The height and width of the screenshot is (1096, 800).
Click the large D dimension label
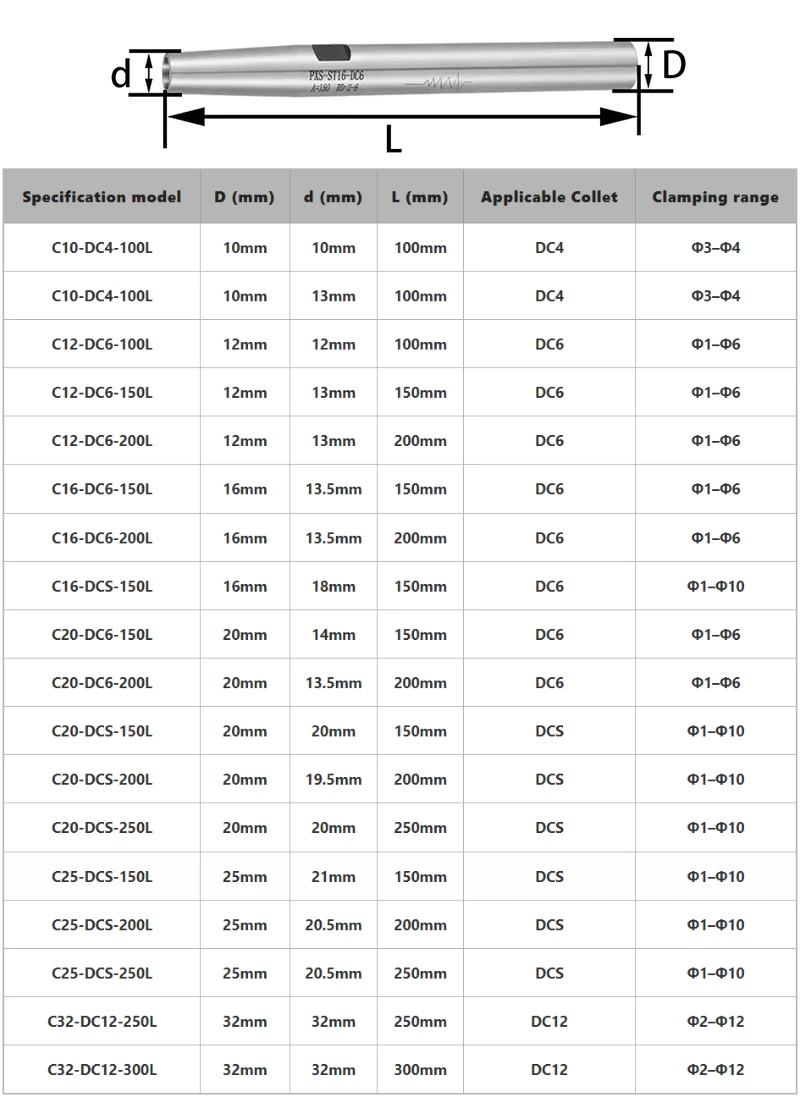(x=674, y=65)
